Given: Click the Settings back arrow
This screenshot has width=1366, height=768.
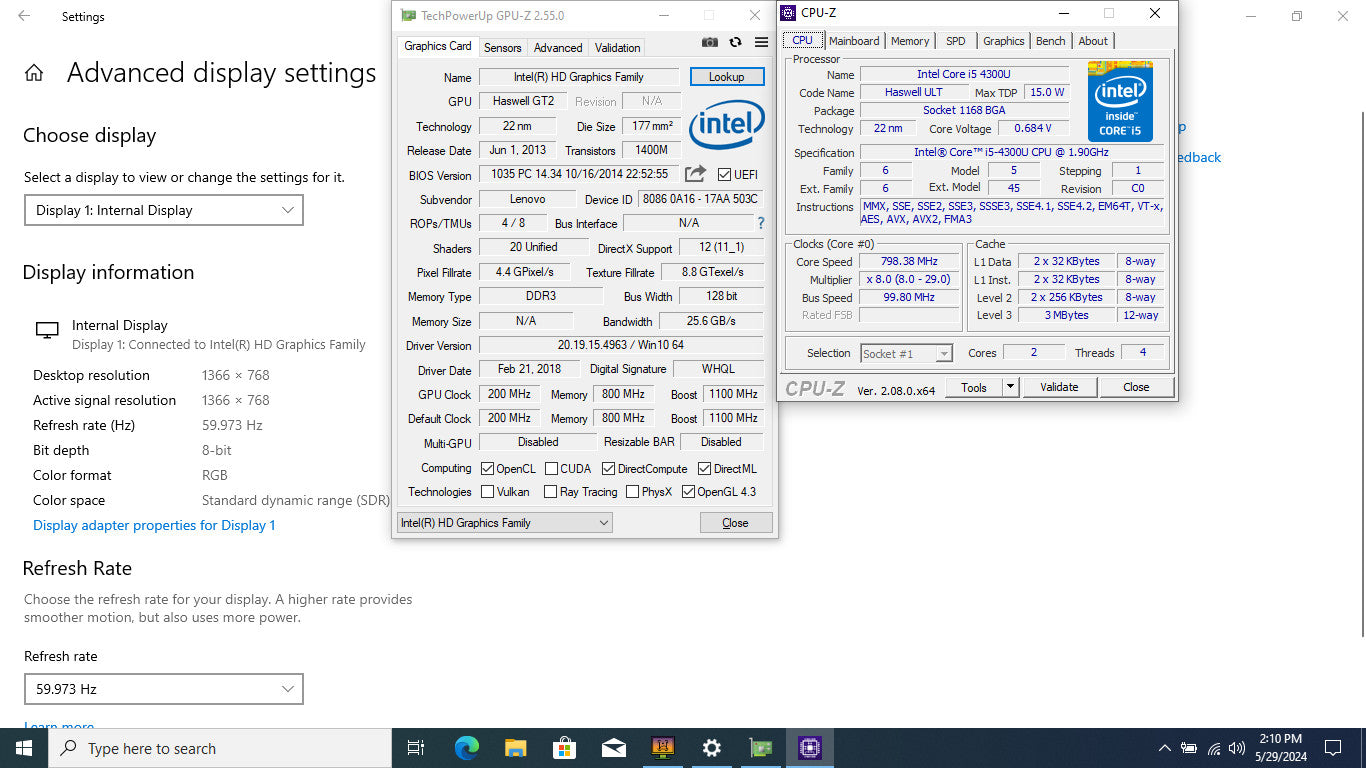Looking at the screenshot, I should pos(24,16).
